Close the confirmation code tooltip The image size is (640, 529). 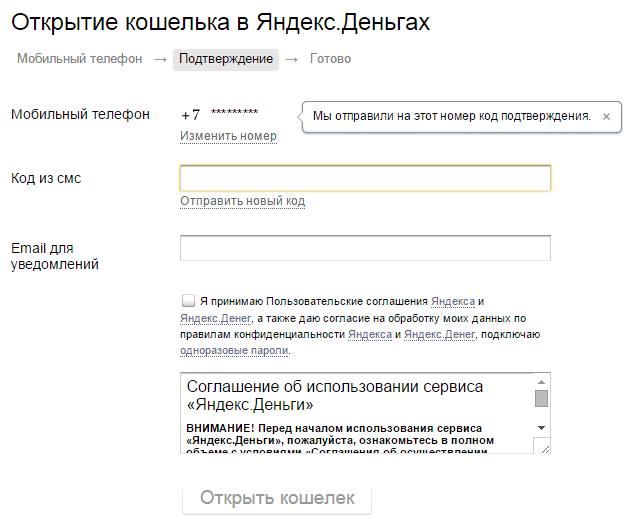point(606,117)
